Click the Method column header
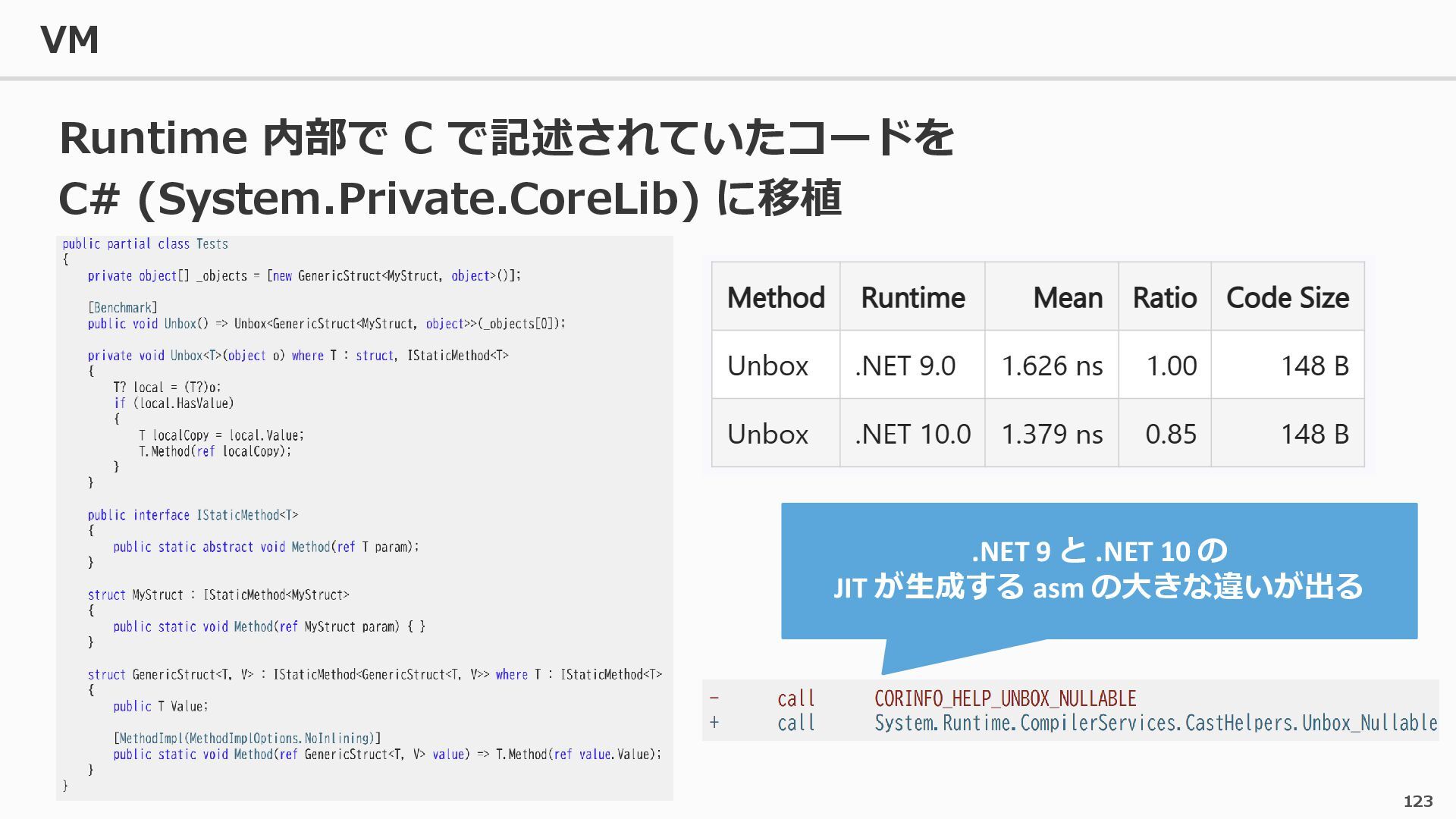This screenshot has width=1456, height=819. [775, 297]
